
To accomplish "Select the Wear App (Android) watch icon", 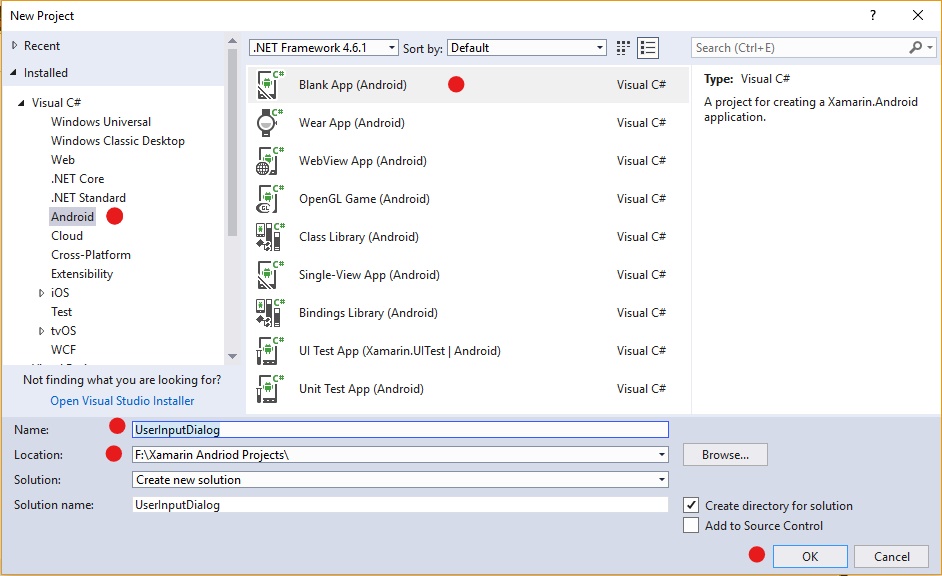I will tap(270, 123).
